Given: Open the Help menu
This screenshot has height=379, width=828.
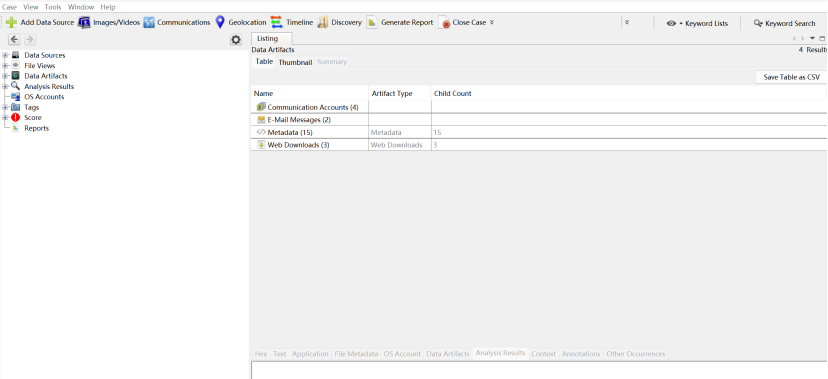Looking at the screenshot, I should pos(108,7).
